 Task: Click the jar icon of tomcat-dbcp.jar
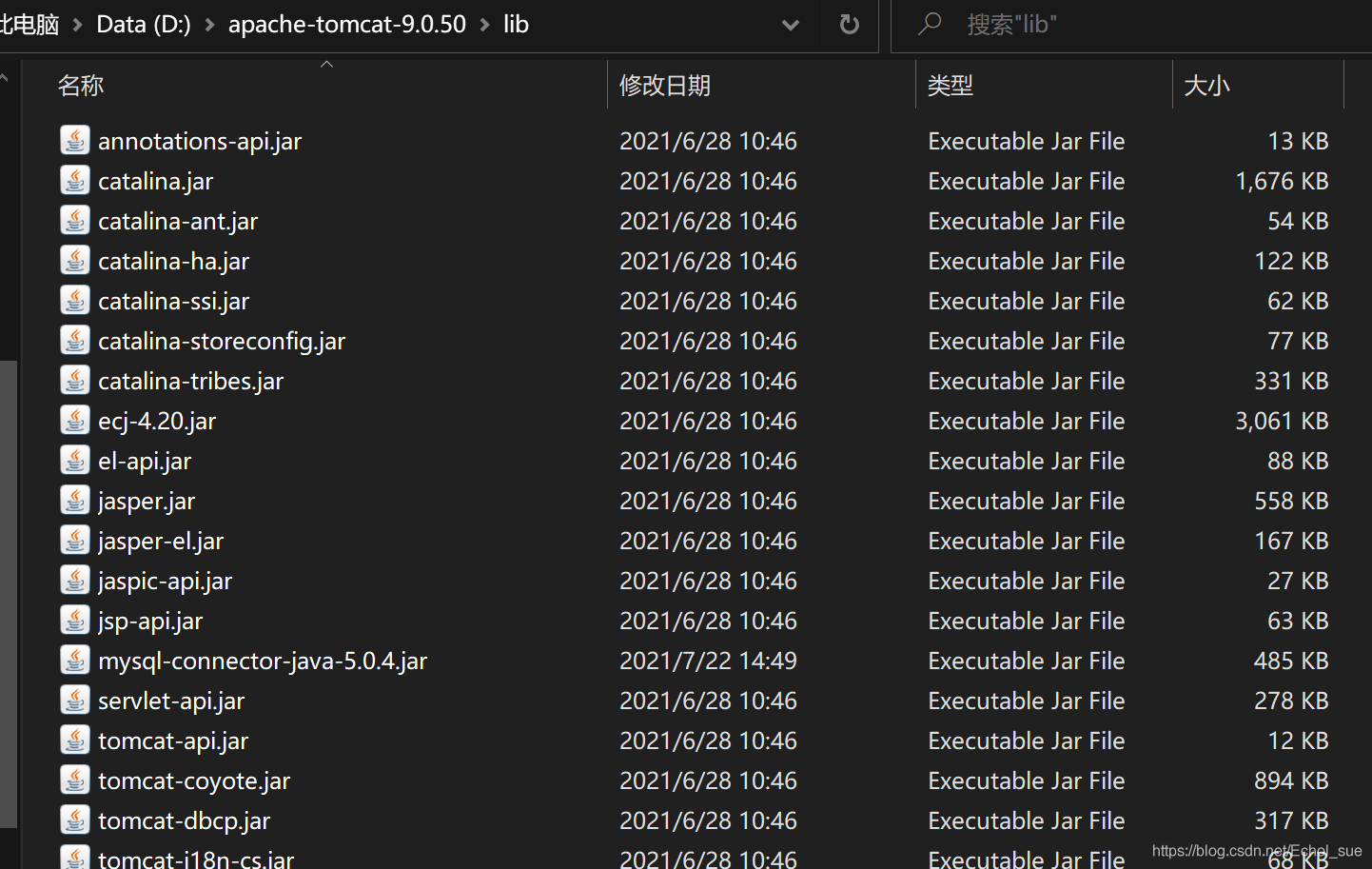tap(75, 820)
